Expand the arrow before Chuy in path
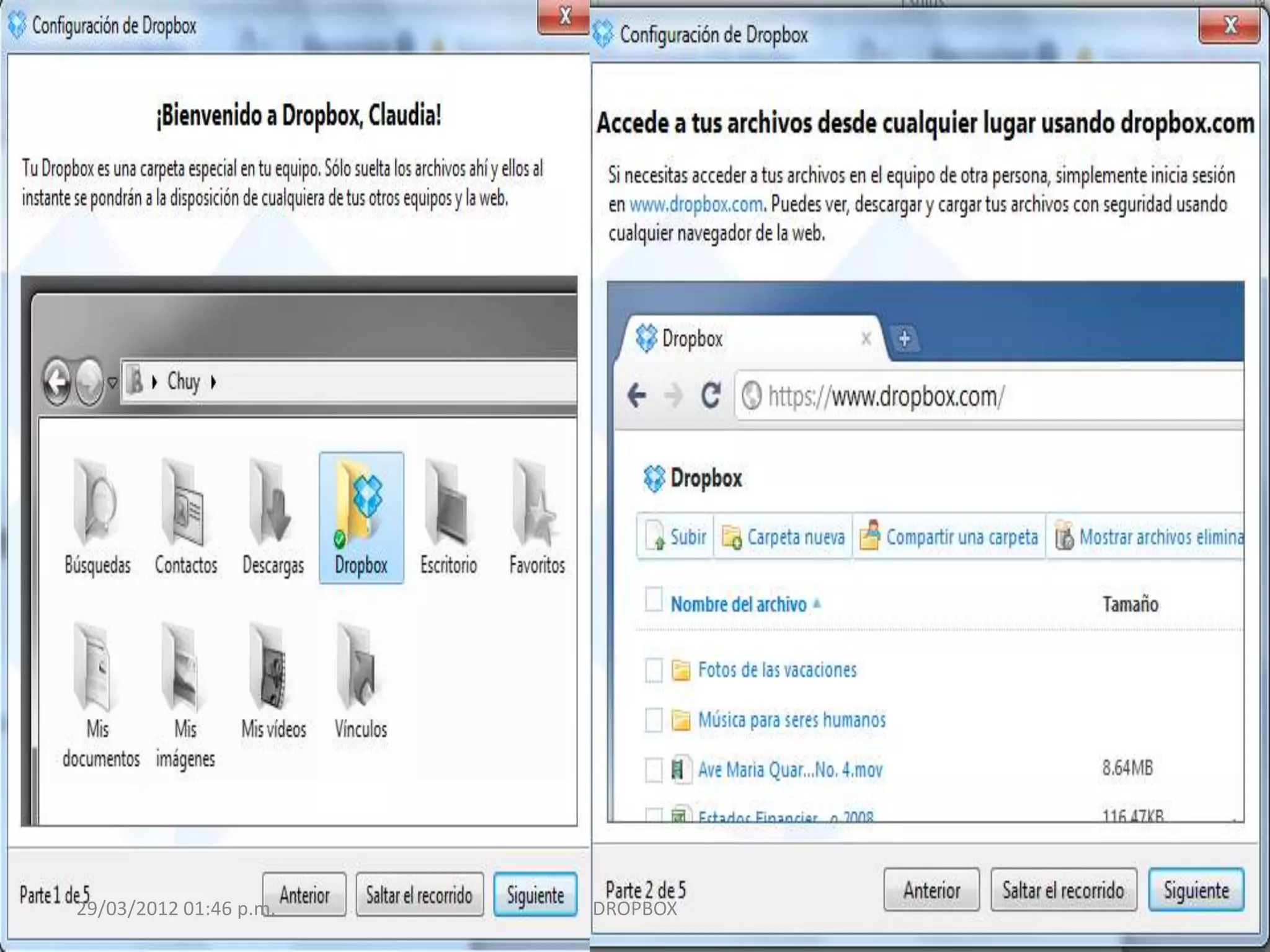Viewport: 1270px width, 952px height. click(154, 382)
